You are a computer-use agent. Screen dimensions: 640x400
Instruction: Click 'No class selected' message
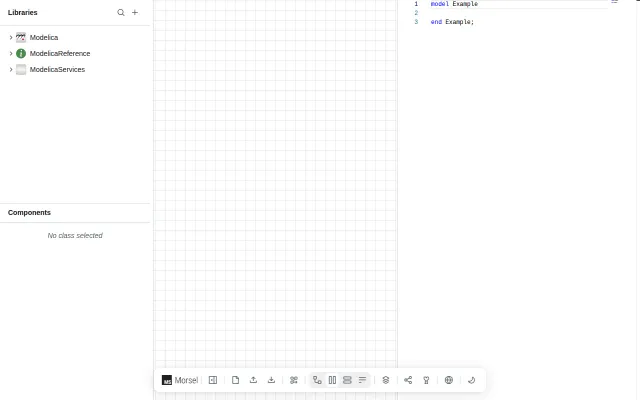tap(75, 236)
